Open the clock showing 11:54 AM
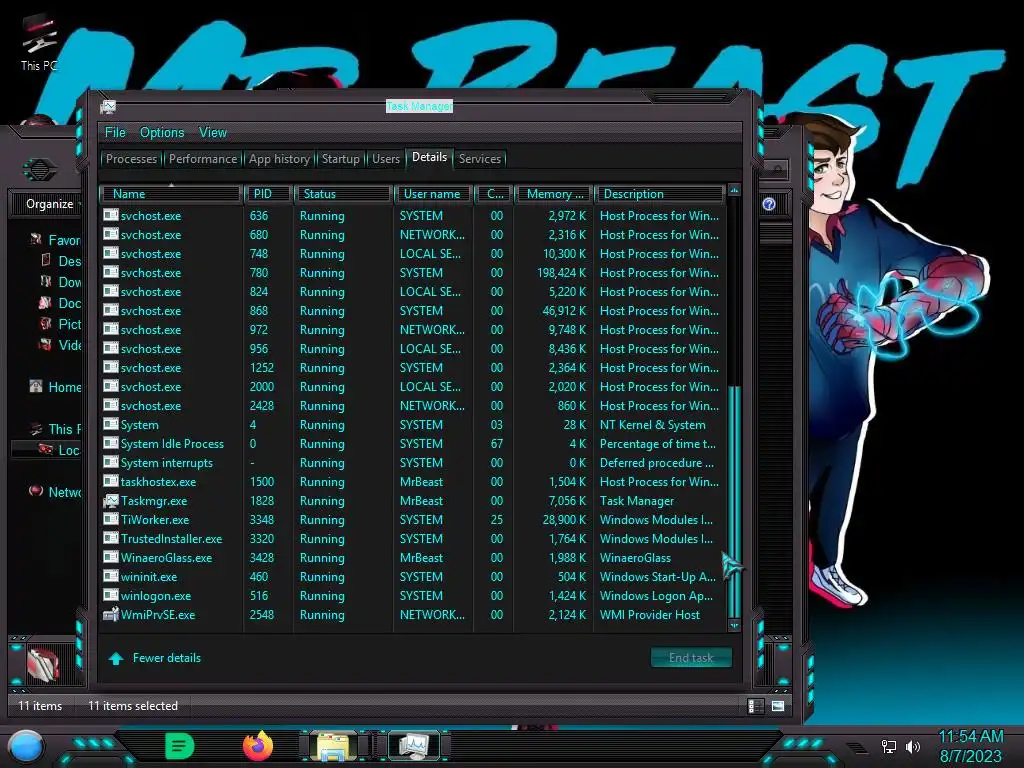 click(x=971, y=737)
